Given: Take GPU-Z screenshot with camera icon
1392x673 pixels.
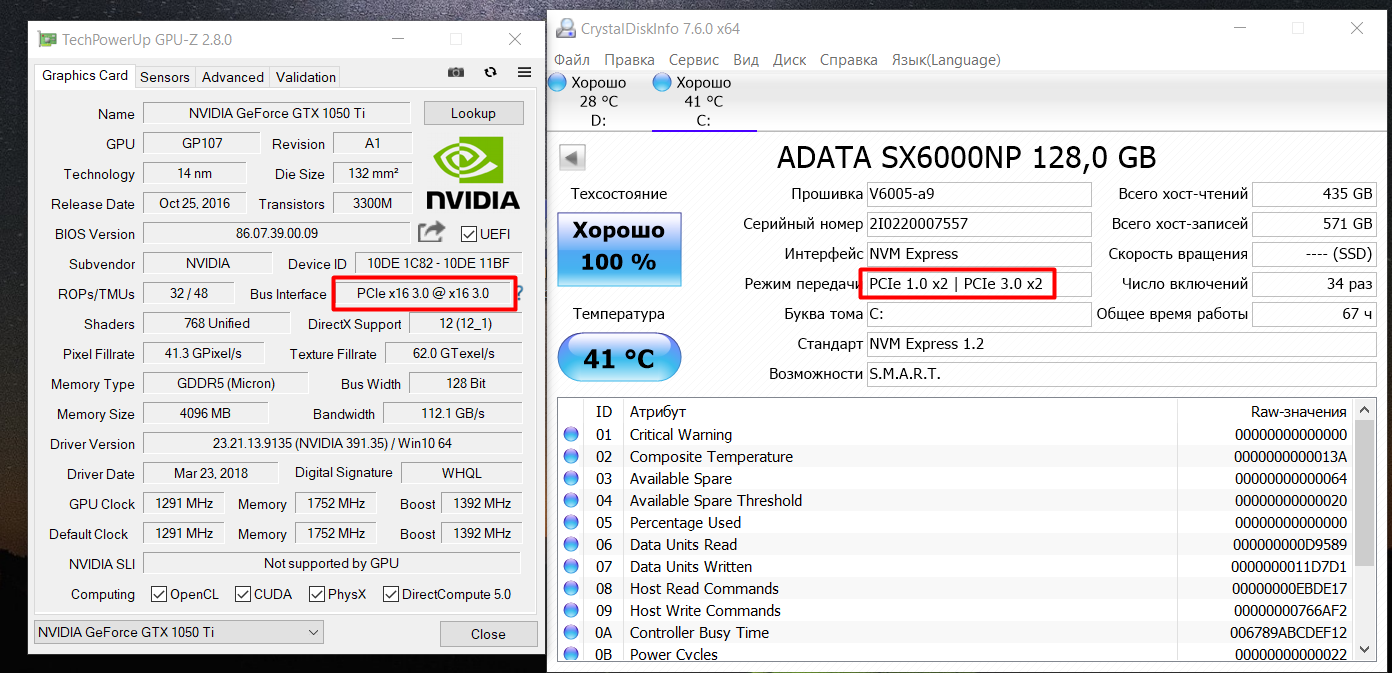Looking at the screenshot, I should tap(456, 73).
